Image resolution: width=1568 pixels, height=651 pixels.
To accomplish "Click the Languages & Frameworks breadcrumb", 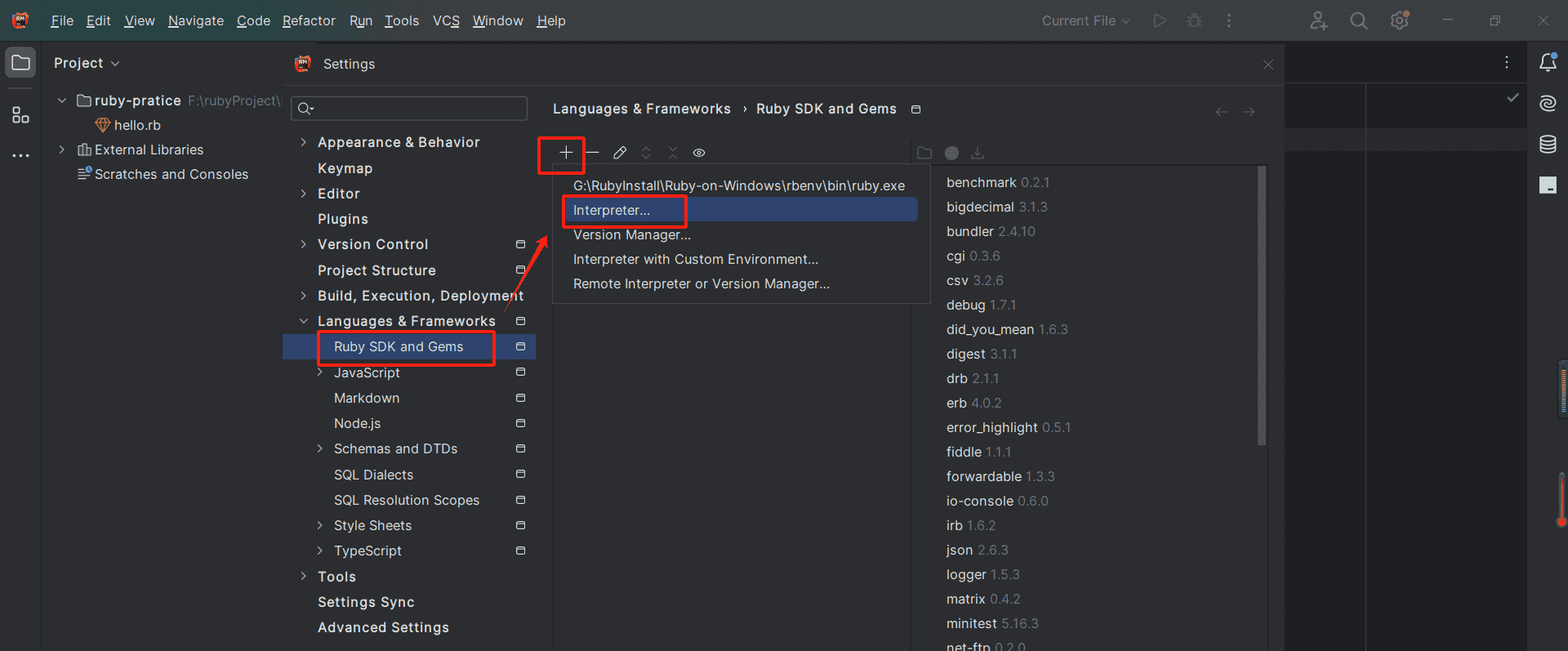I will click(x=641, y=109).
